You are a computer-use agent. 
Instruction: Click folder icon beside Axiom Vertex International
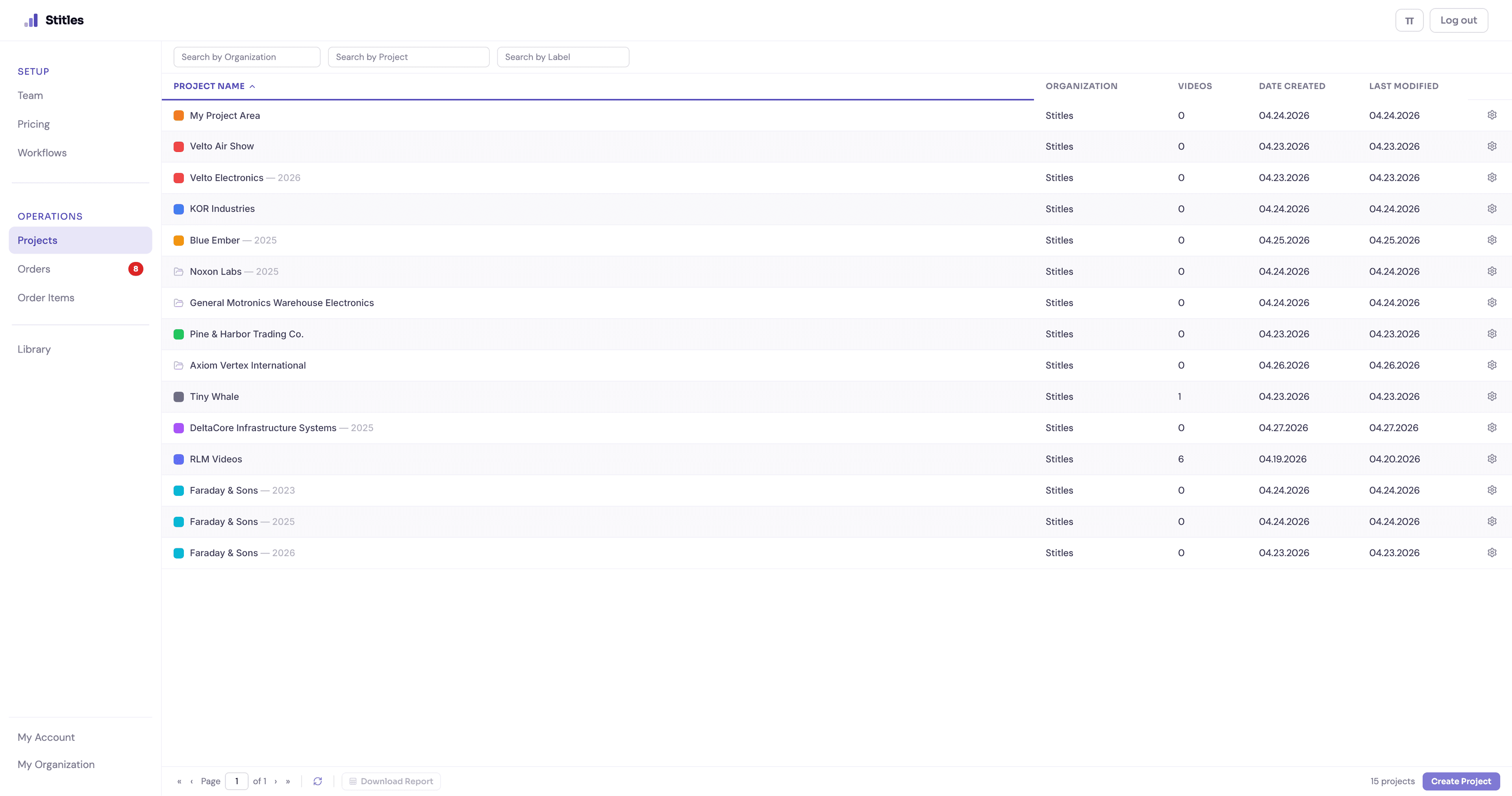[x=178, y=365]
